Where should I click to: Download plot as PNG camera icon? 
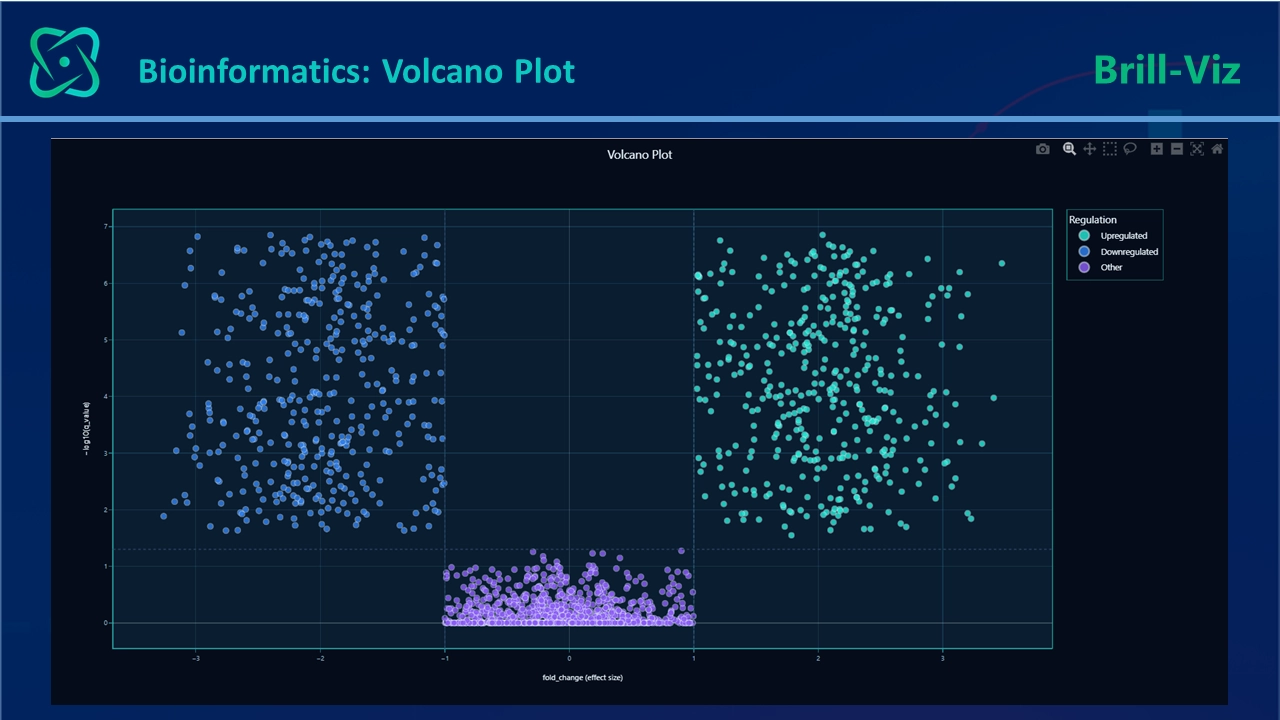[x=1043, y=149]
